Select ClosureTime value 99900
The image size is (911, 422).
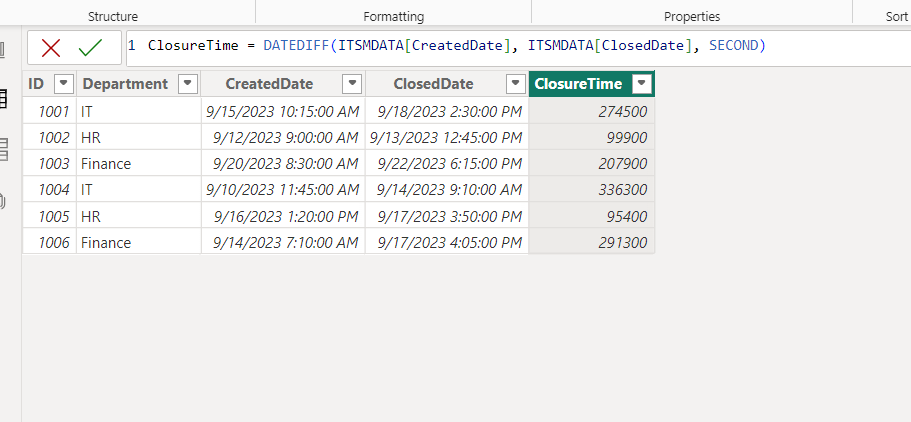pyautogui.click(x=592, y=137)
